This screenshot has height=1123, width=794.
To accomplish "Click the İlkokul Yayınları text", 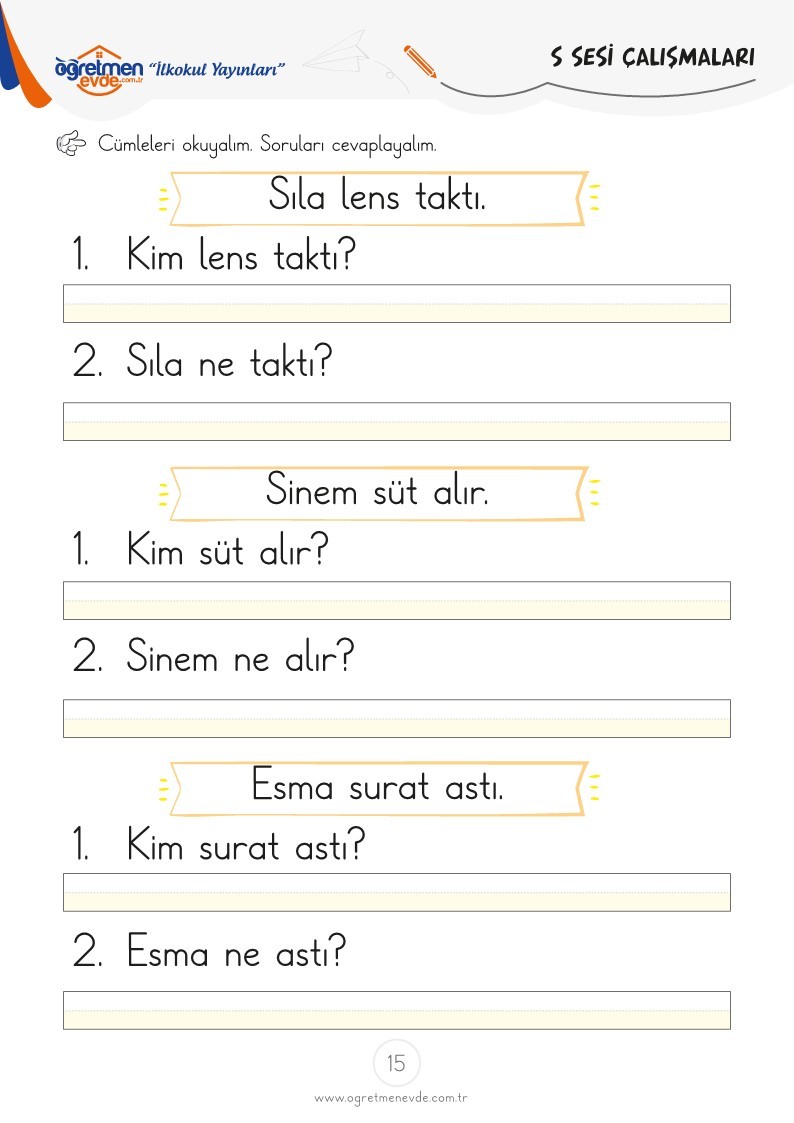I will tap(216, 69).
